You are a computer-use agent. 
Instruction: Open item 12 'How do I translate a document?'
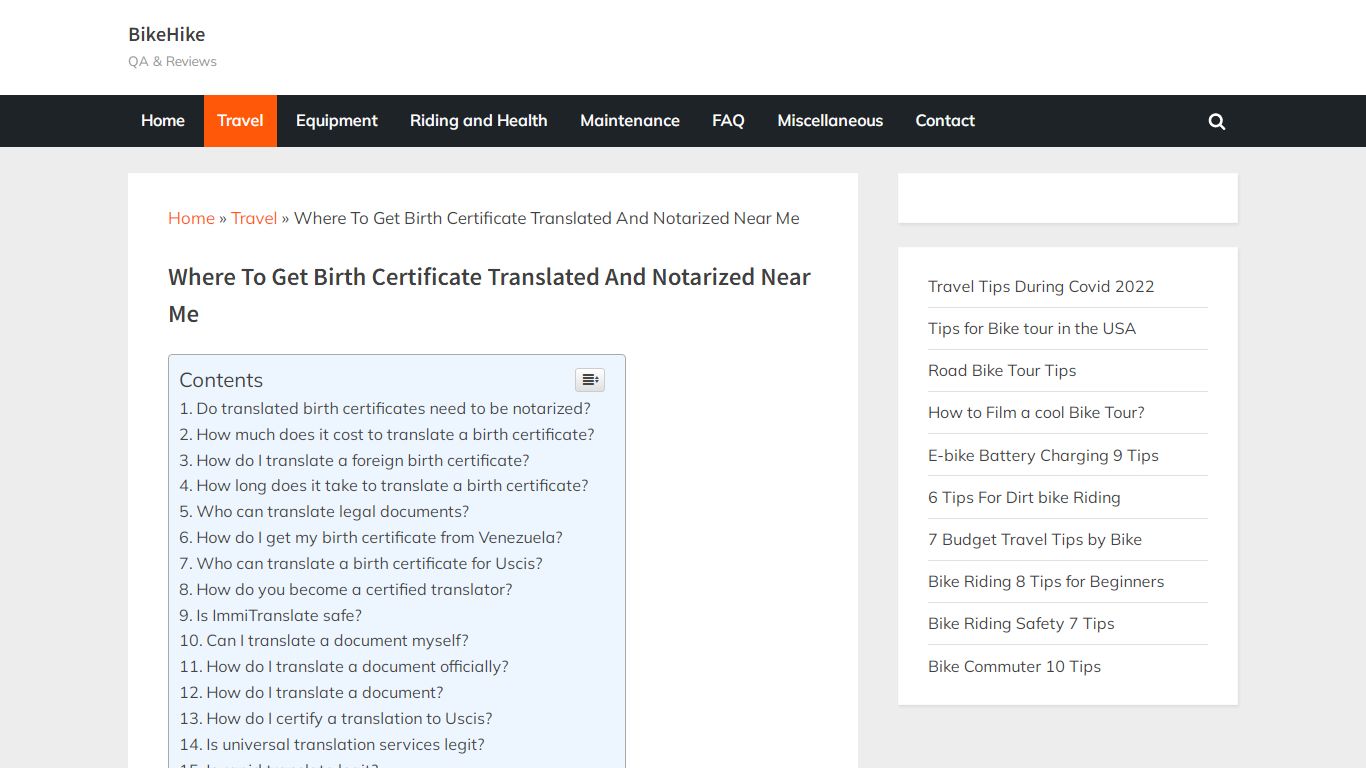(311, 692)
